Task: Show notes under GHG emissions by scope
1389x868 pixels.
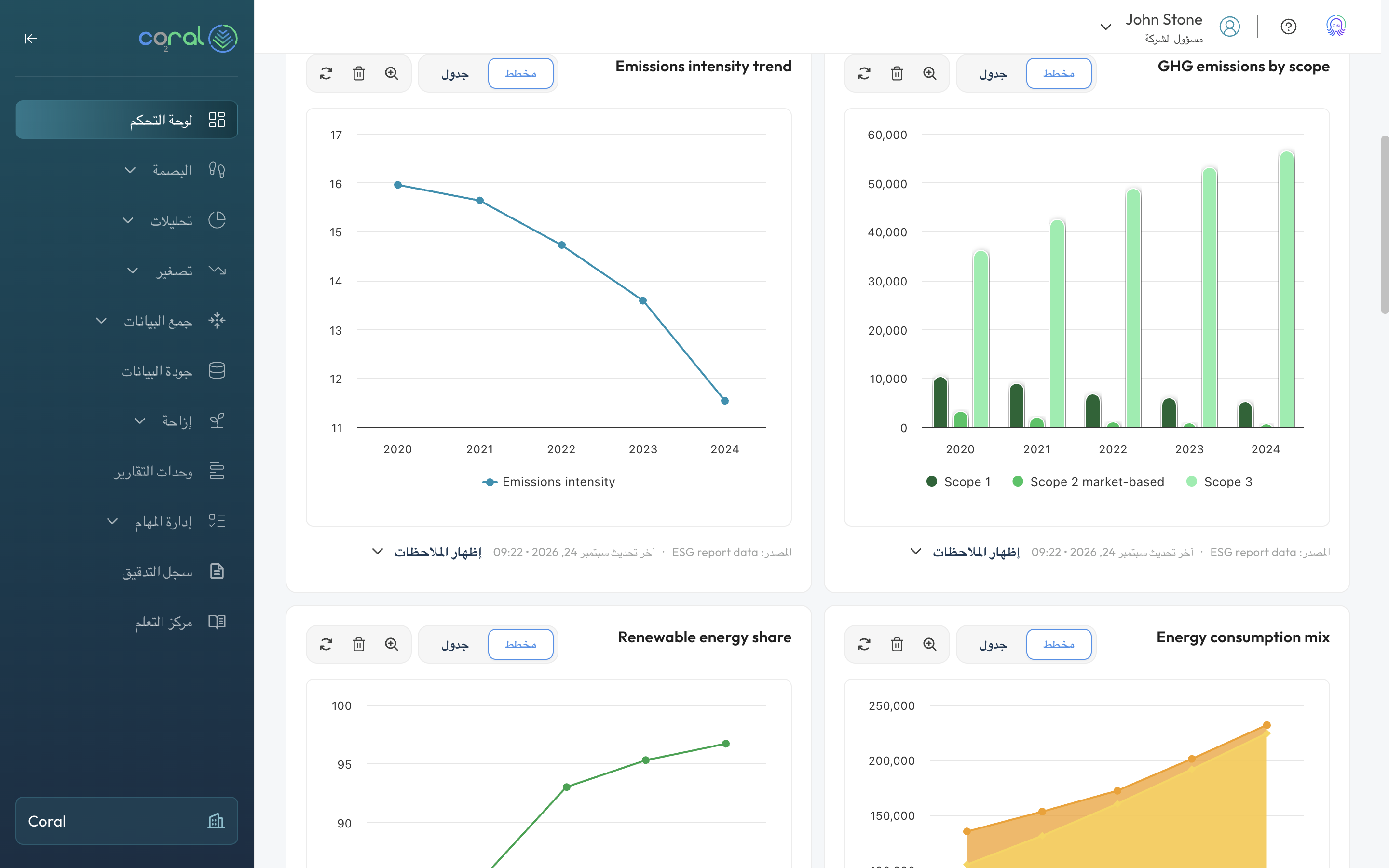Action: pos(965,552)
